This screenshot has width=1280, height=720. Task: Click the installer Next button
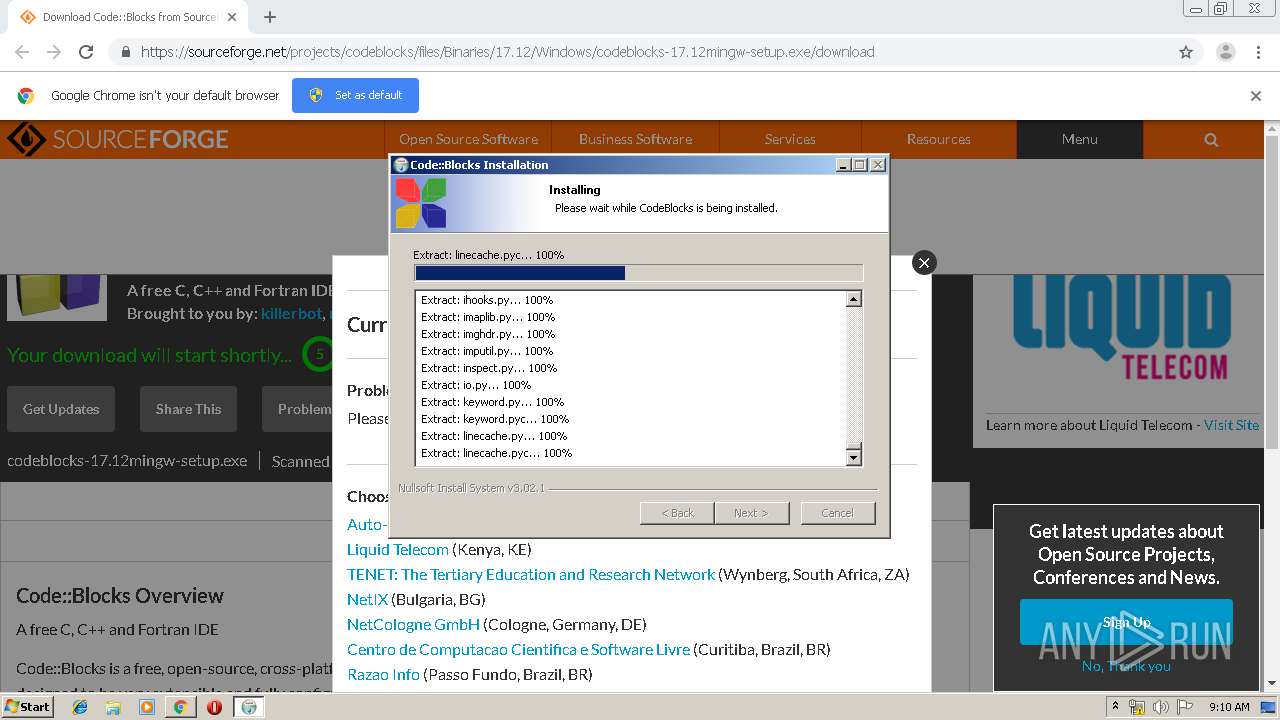751,513
